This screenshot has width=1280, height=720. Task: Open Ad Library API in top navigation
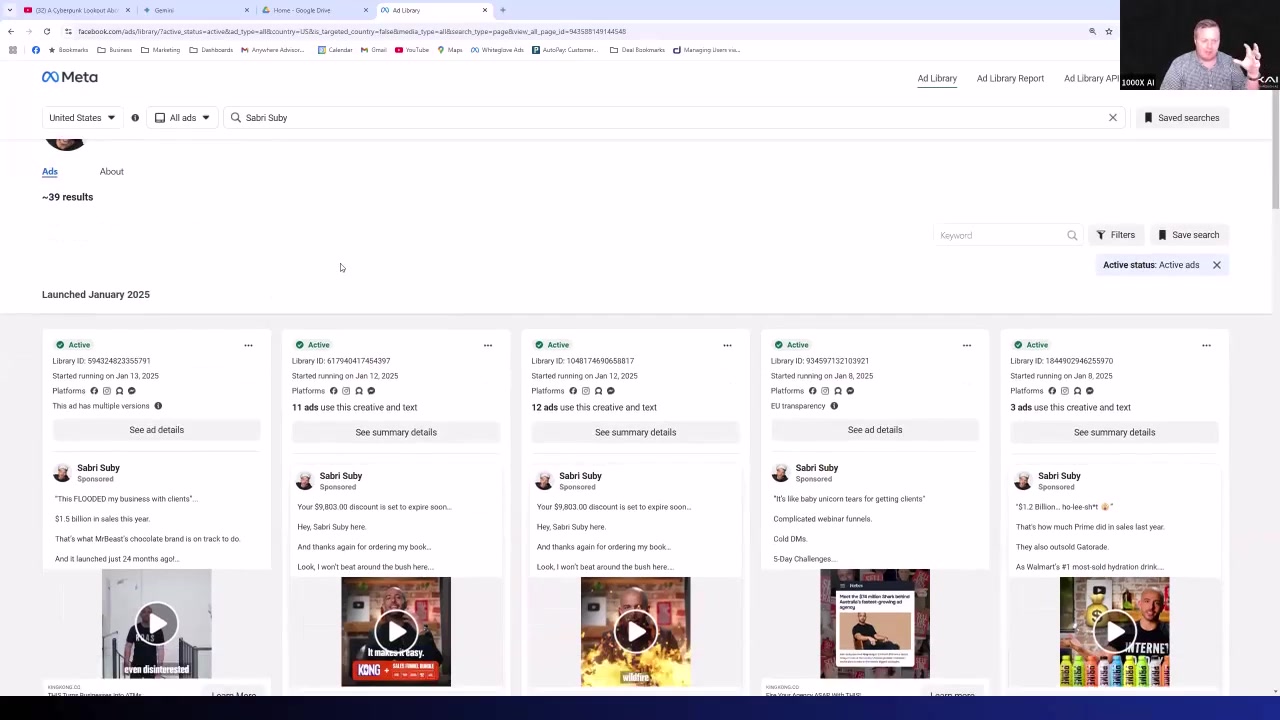click(x=1091, y=78)
